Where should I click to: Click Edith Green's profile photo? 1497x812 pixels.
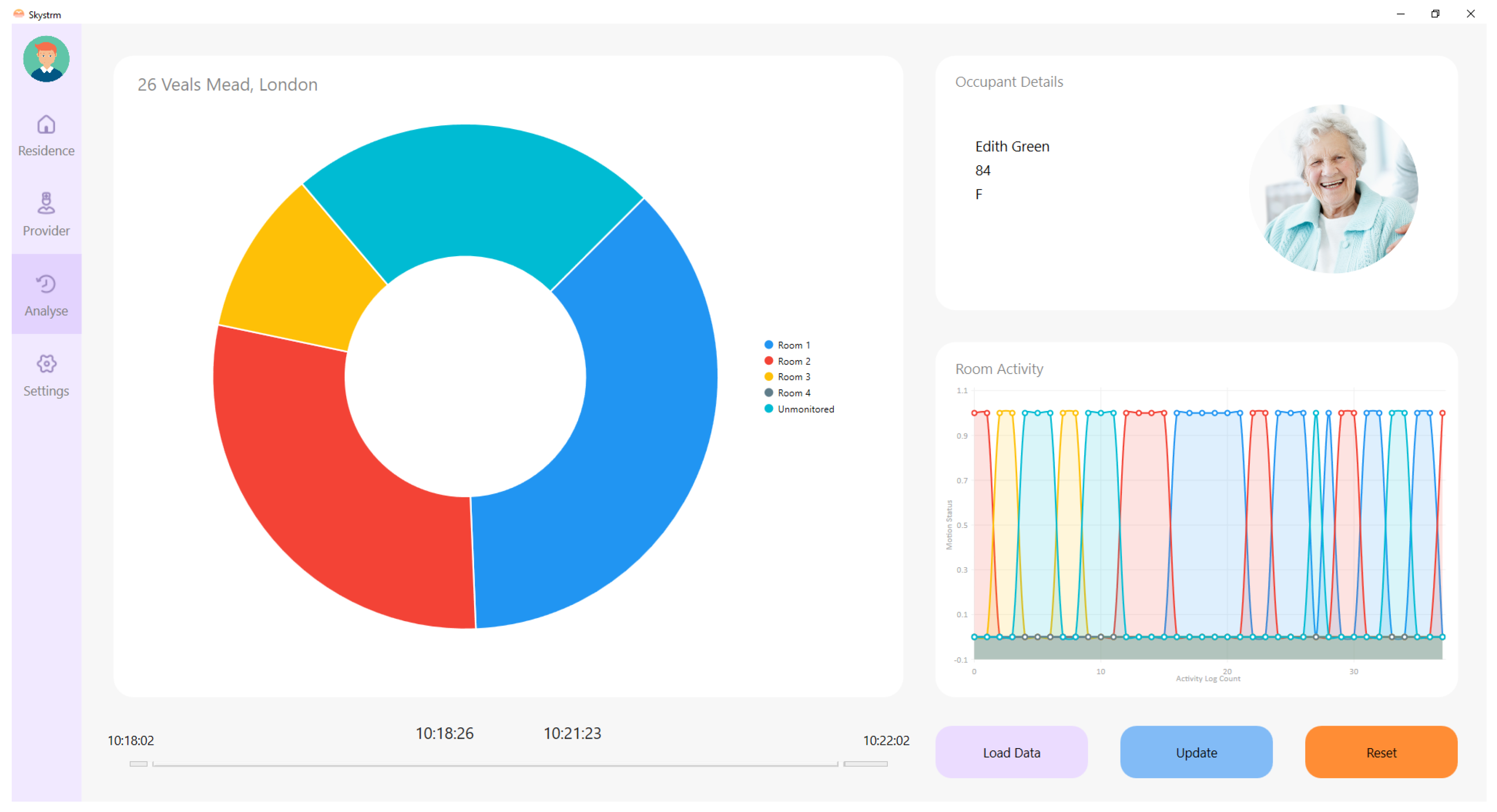1333,189
